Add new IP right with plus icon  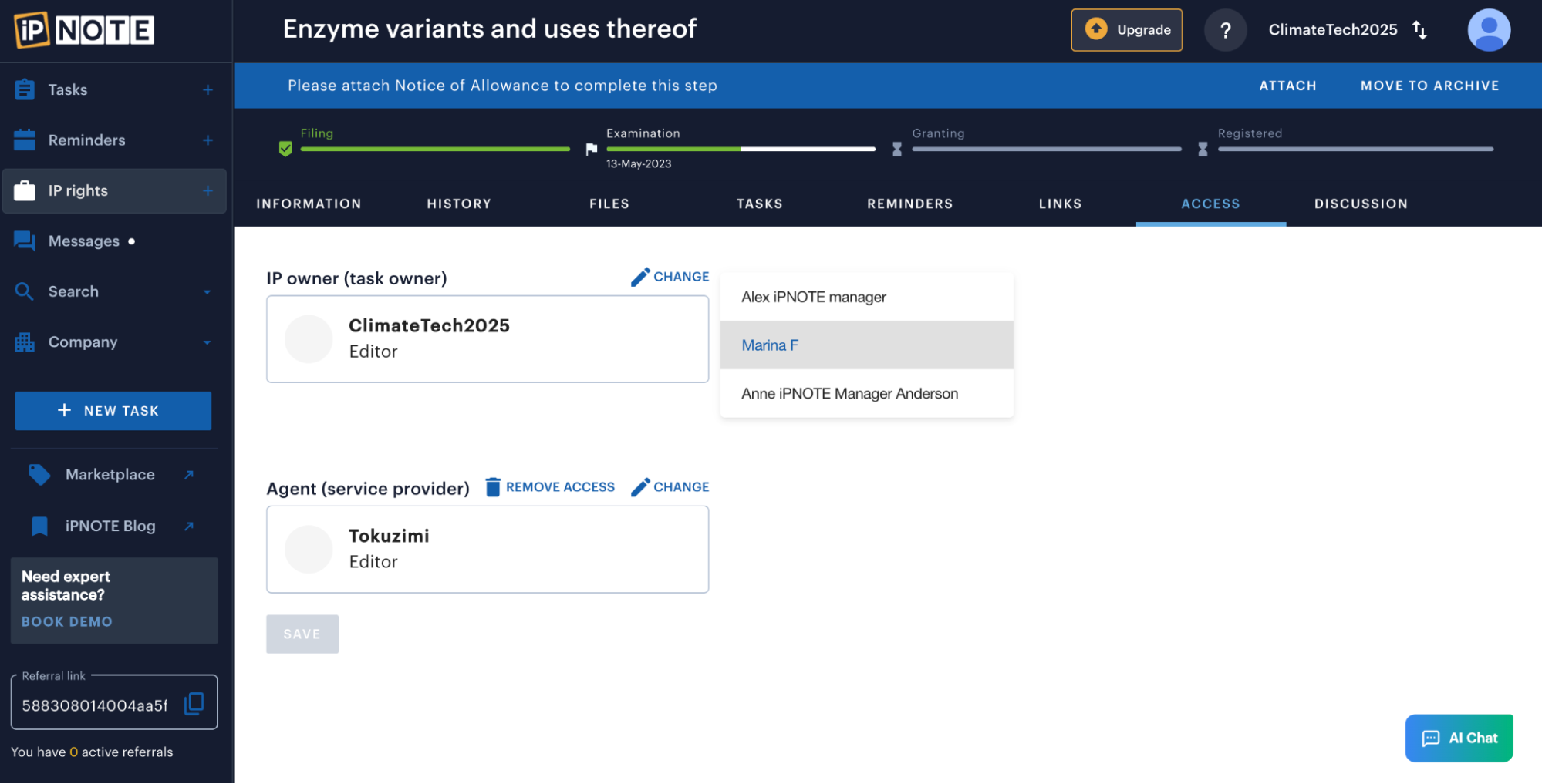pos(208,190)
